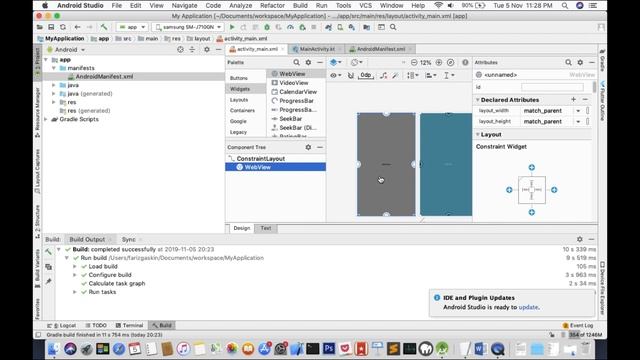The image size is (640, 360).
Task: Open the Palette settings gear
Action: pyautogui.click(x=308, y=62)
